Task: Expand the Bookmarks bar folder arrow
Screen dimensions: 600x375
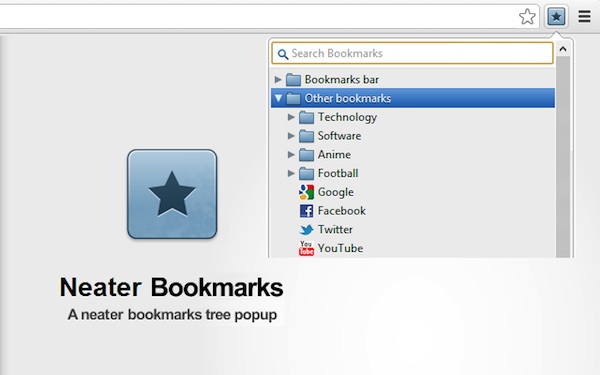Action: click(278, 80)
